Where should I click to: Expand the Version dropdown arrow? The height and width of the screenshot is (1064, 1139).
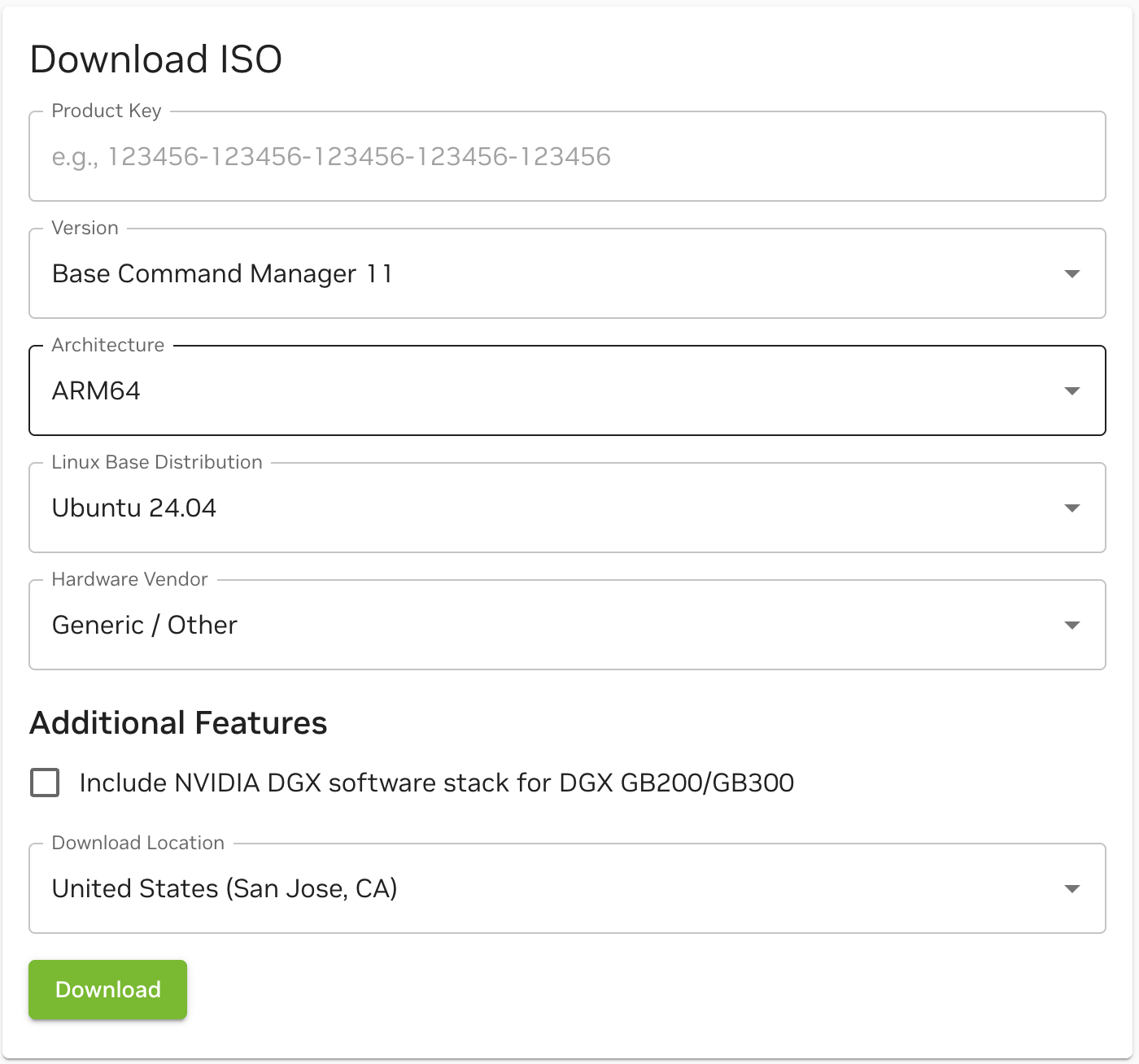click(x=1072, y=274)
